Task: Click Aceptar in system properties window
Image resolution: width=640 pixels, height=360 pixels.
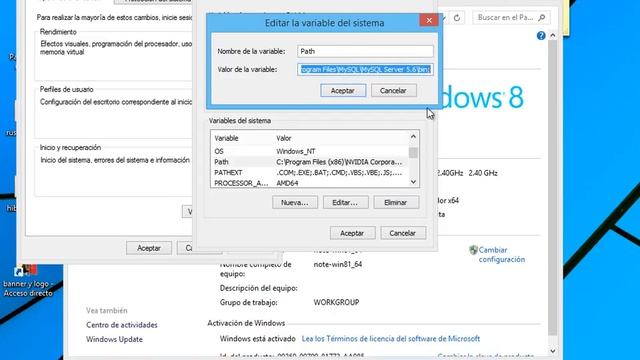Action: 149,248
